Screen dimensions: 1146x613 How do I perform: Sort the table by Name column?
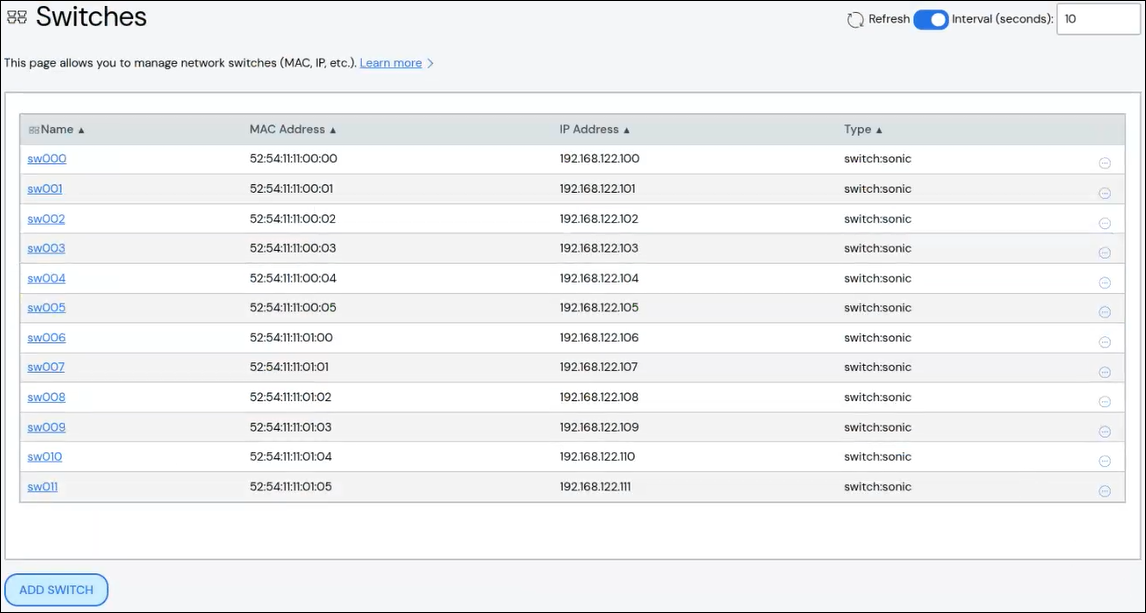tap(57, 130)
